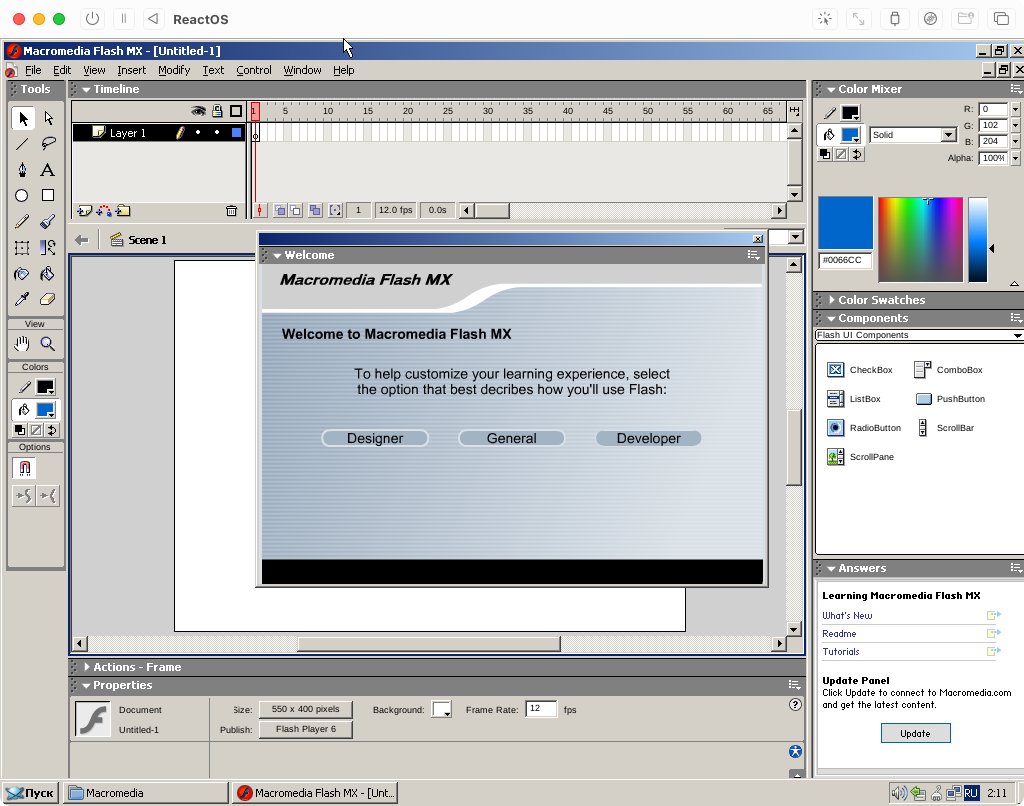This screenshot has width=1024, height=806.
Task: Select the Free Transform tool
Action: pos(22,248)
